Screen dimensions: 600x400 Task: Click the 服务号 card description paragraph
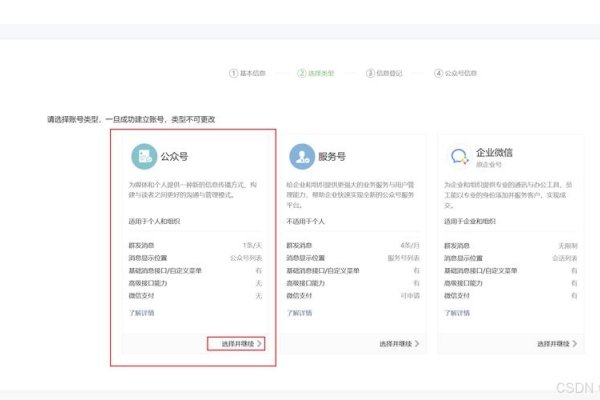pos(350,195)
